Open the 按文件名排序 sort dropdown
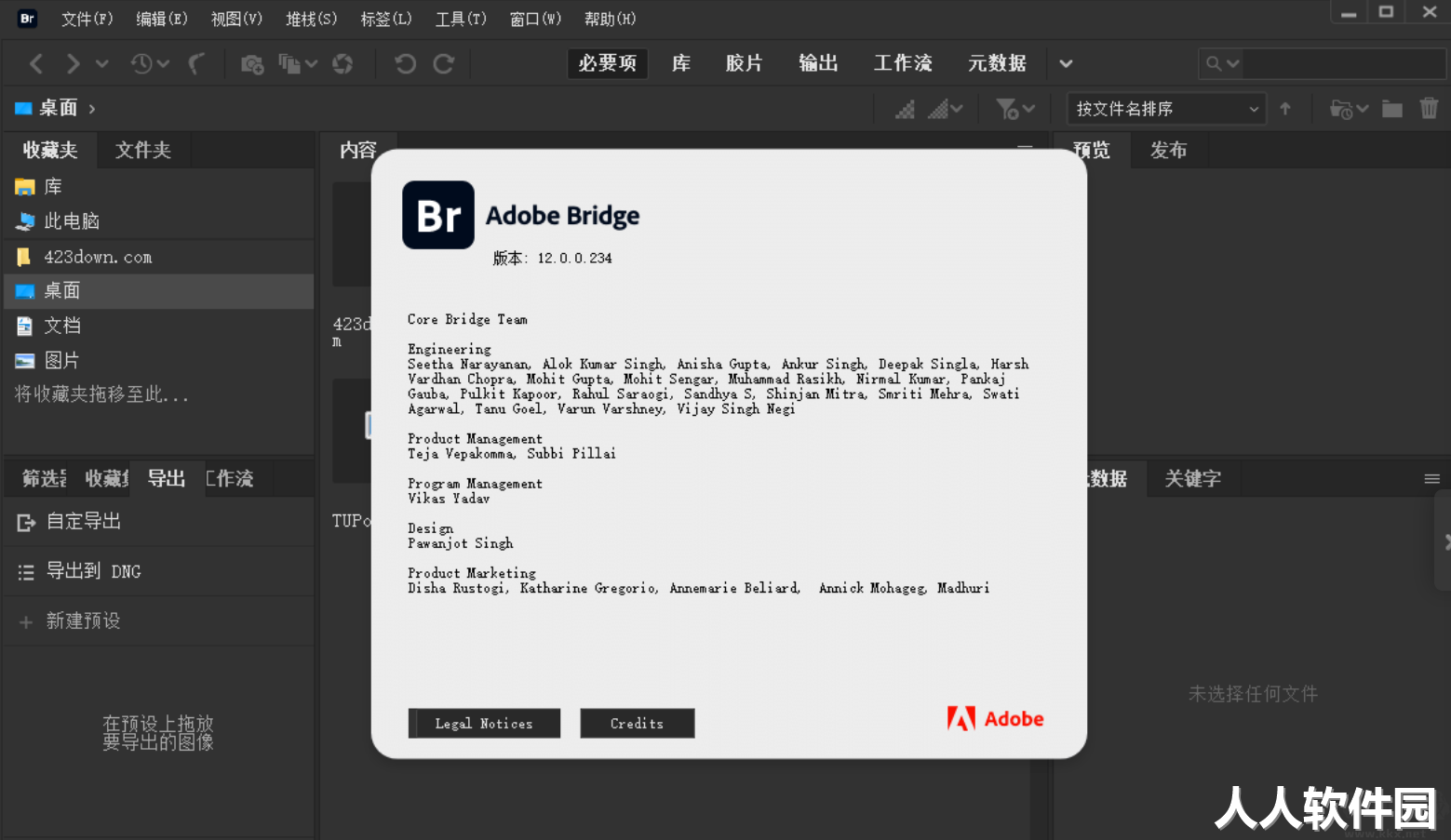 click(1166, 109)
